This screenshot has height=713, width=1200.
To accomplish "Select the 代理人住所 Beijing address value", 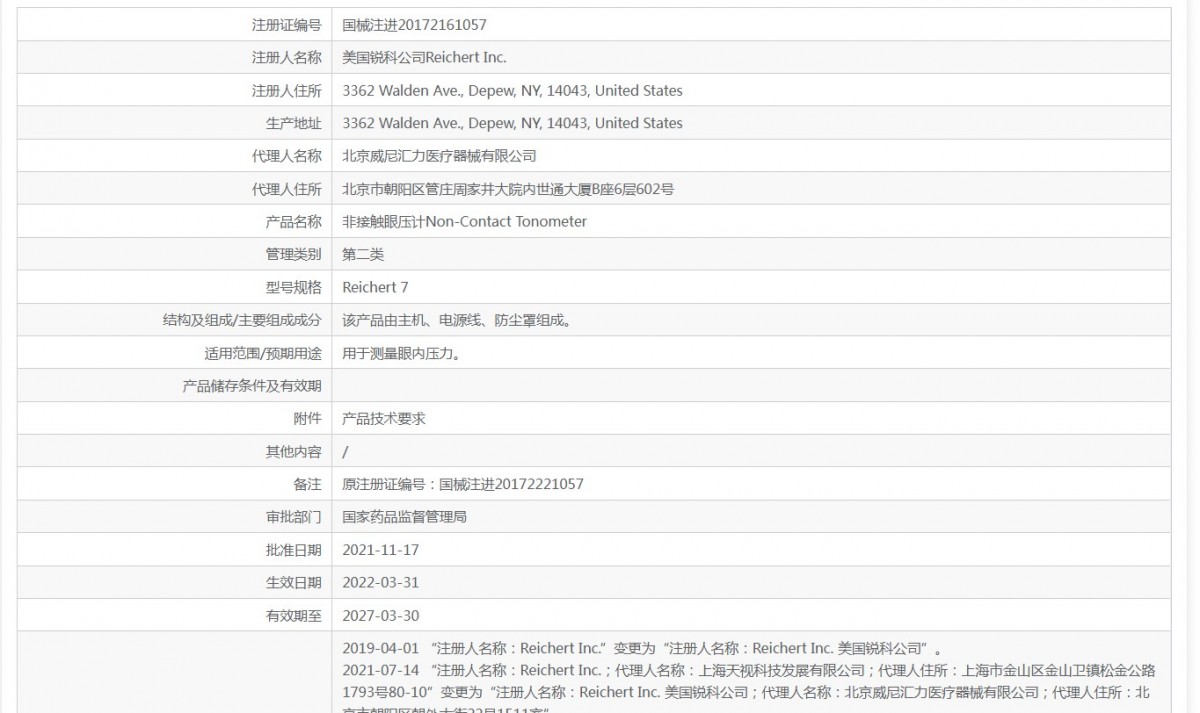I will point(508,189).
